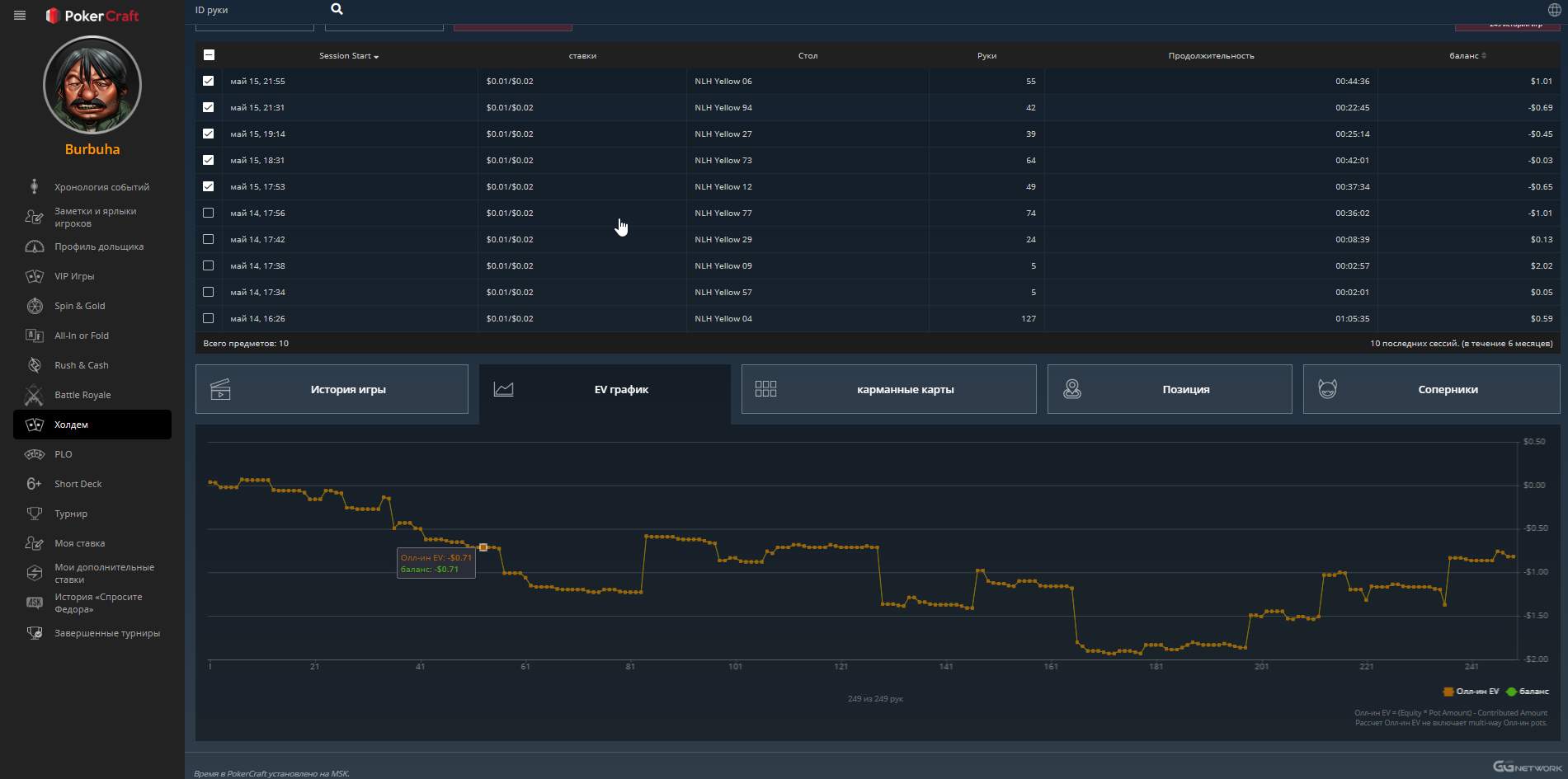Image resolution: width=1568 pixels, height=779 pixels.
Task: Click the Short Deck 6+ icon
Action: (34, 484)
